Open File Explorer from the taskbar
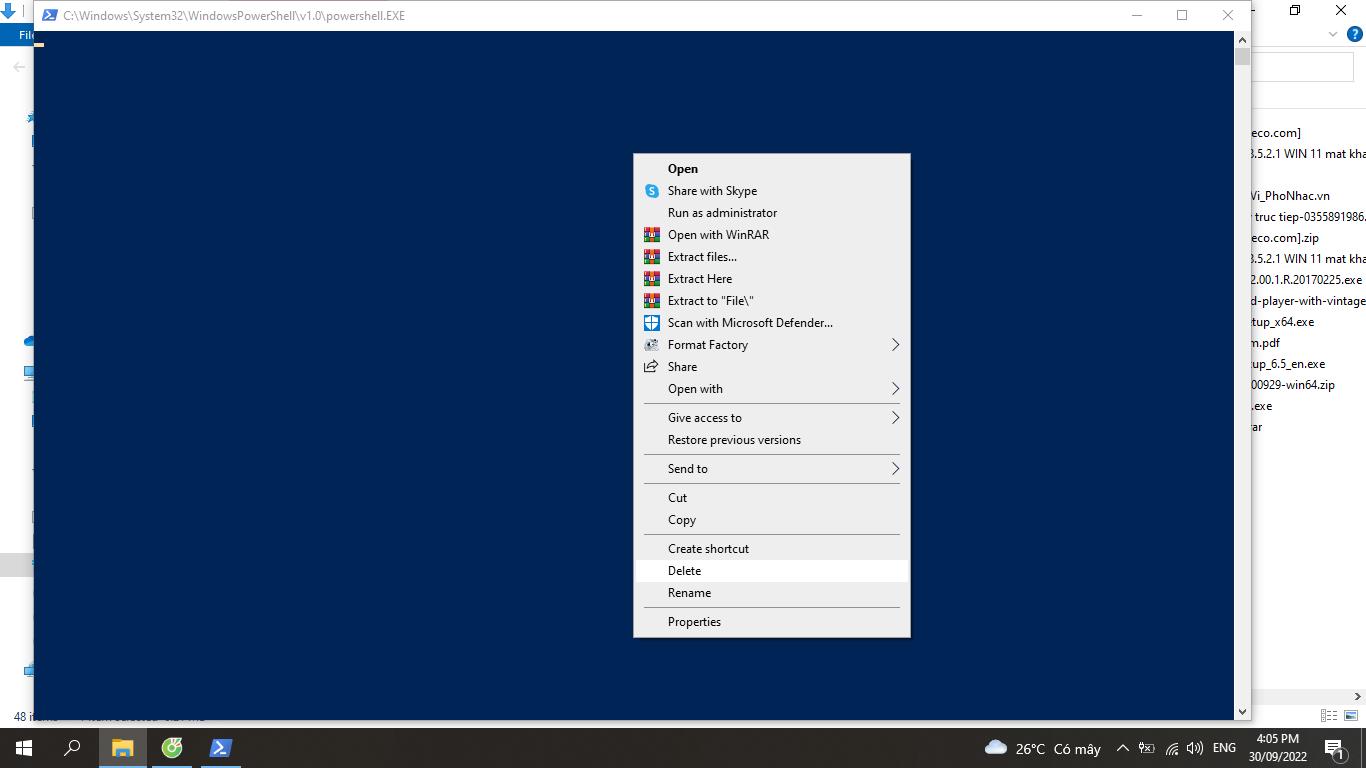The height and width of the screenshot is (768, 1366). coord(122,748)
